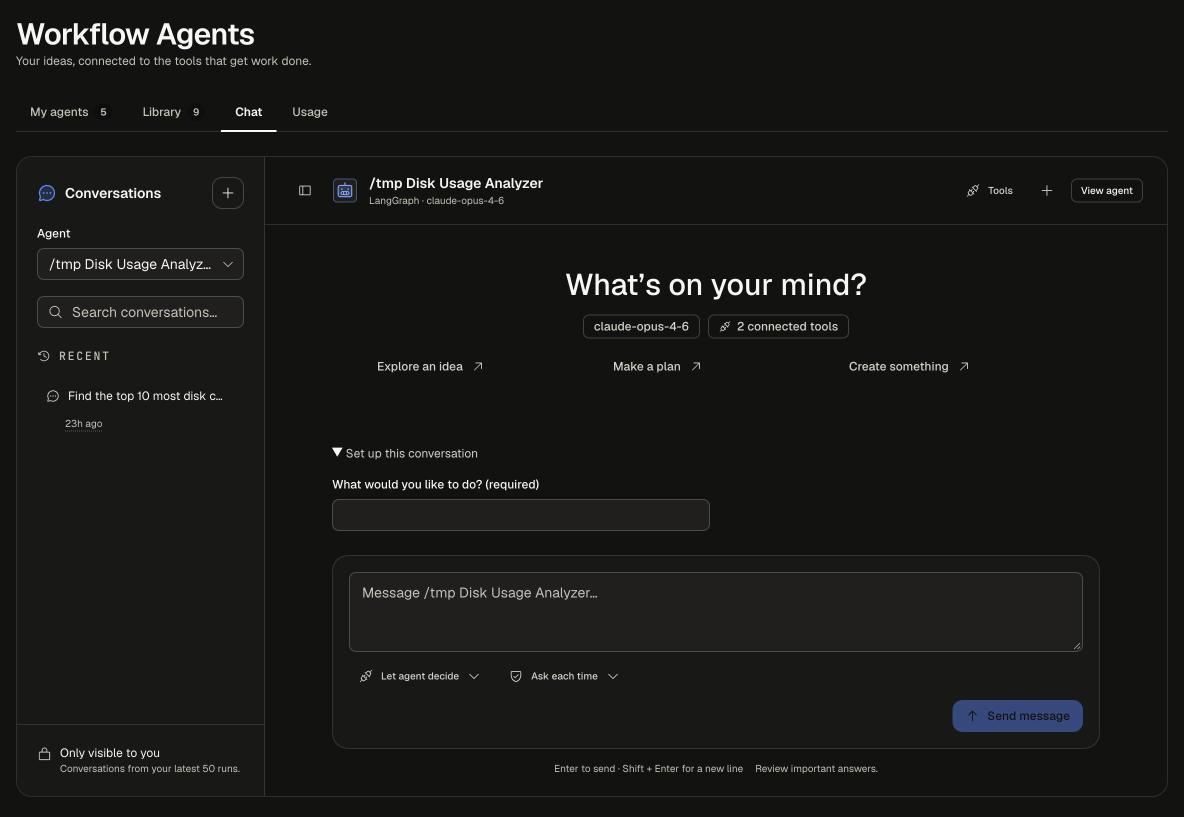The image size is (1184, 817).
Task: Click the 23h ago timestamp
Action: pos(83,424)
